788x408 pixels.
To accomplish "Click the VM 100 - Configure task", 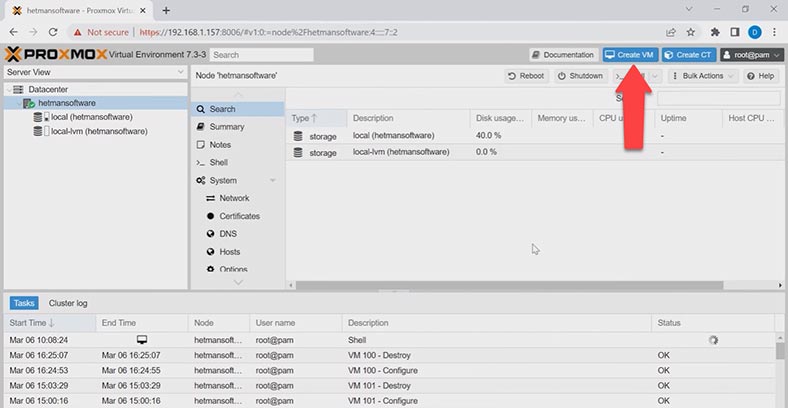I will coord(389,371).
